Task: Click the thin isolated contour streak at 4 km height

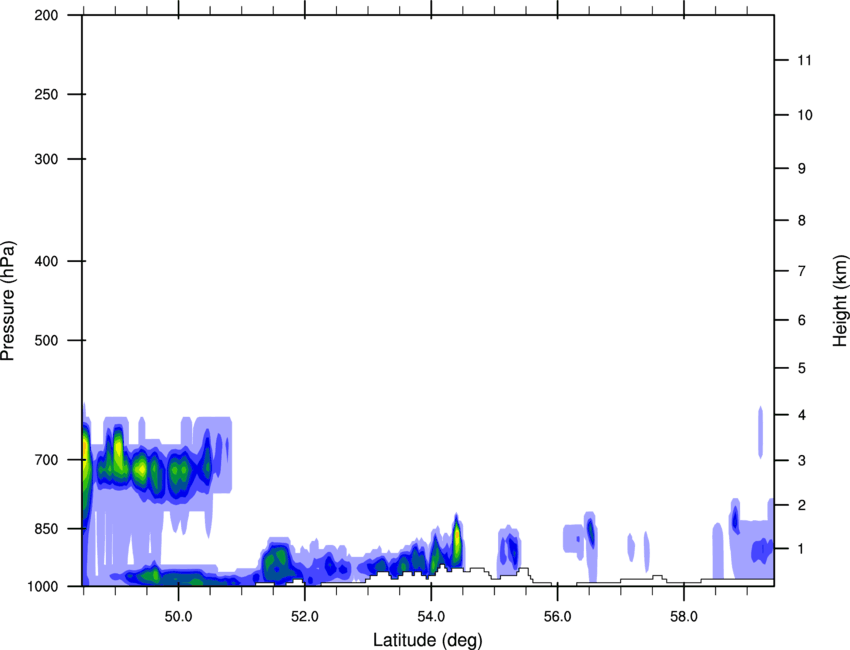Action: tap(760, 432)
